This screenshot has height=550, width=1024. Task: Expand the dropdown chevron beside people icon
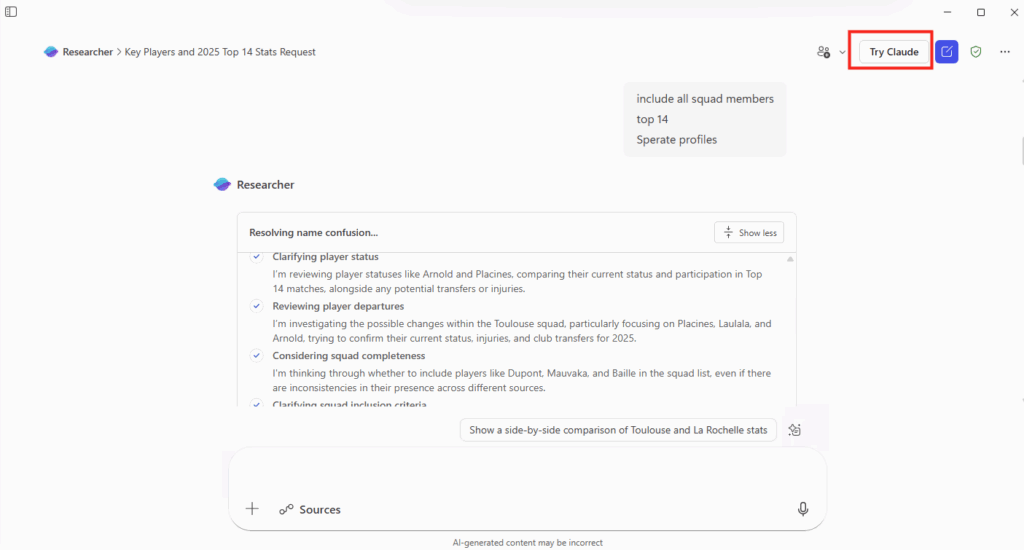843,52
